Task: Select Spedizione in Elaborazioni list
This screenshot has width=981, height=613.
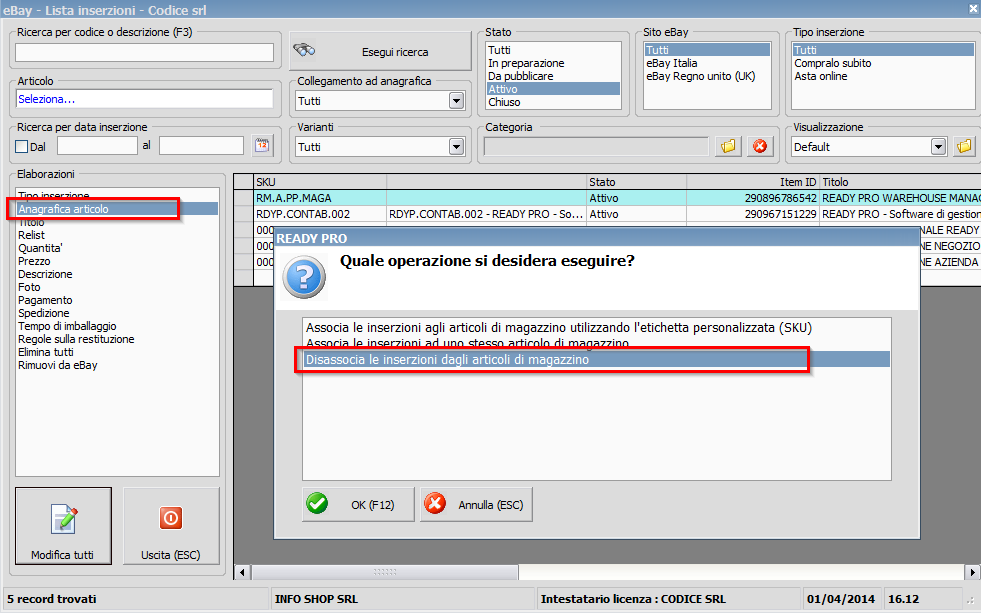Action: point(117,313)
